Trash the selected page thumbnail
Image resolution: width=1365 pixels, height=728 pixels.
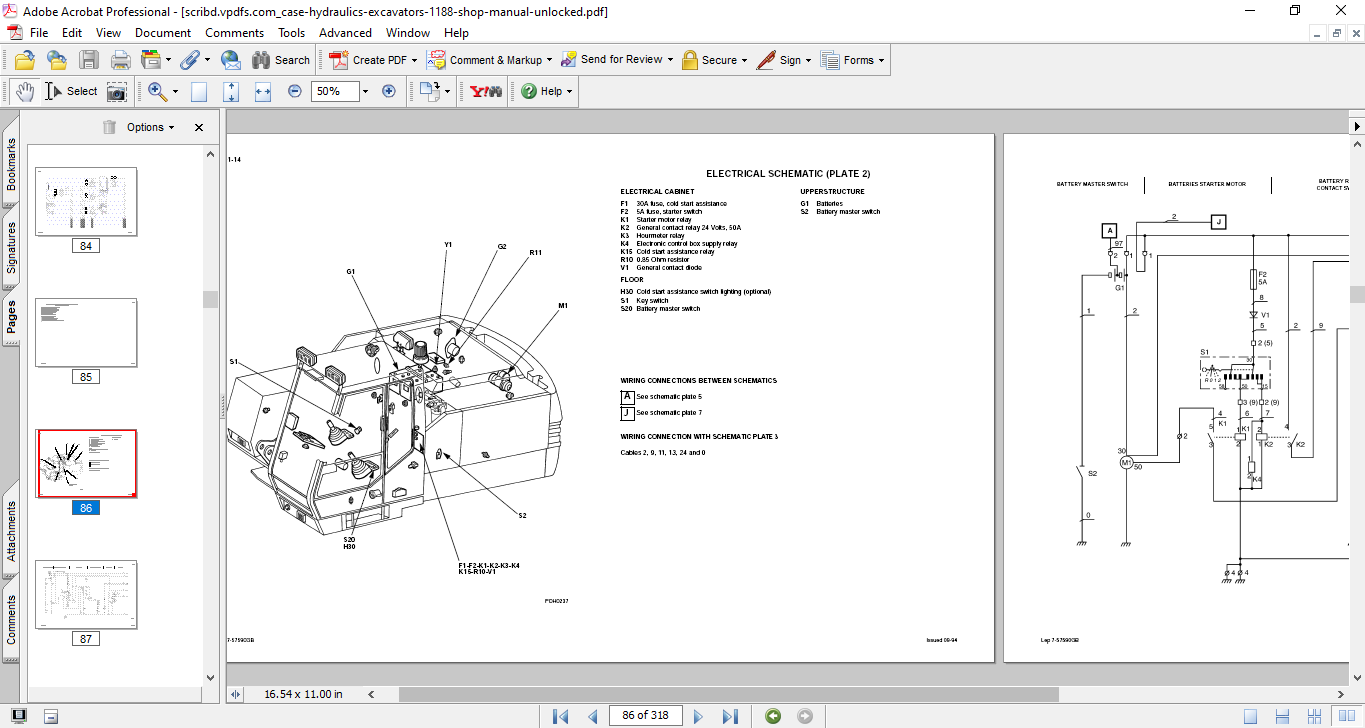tap(109, 127)
